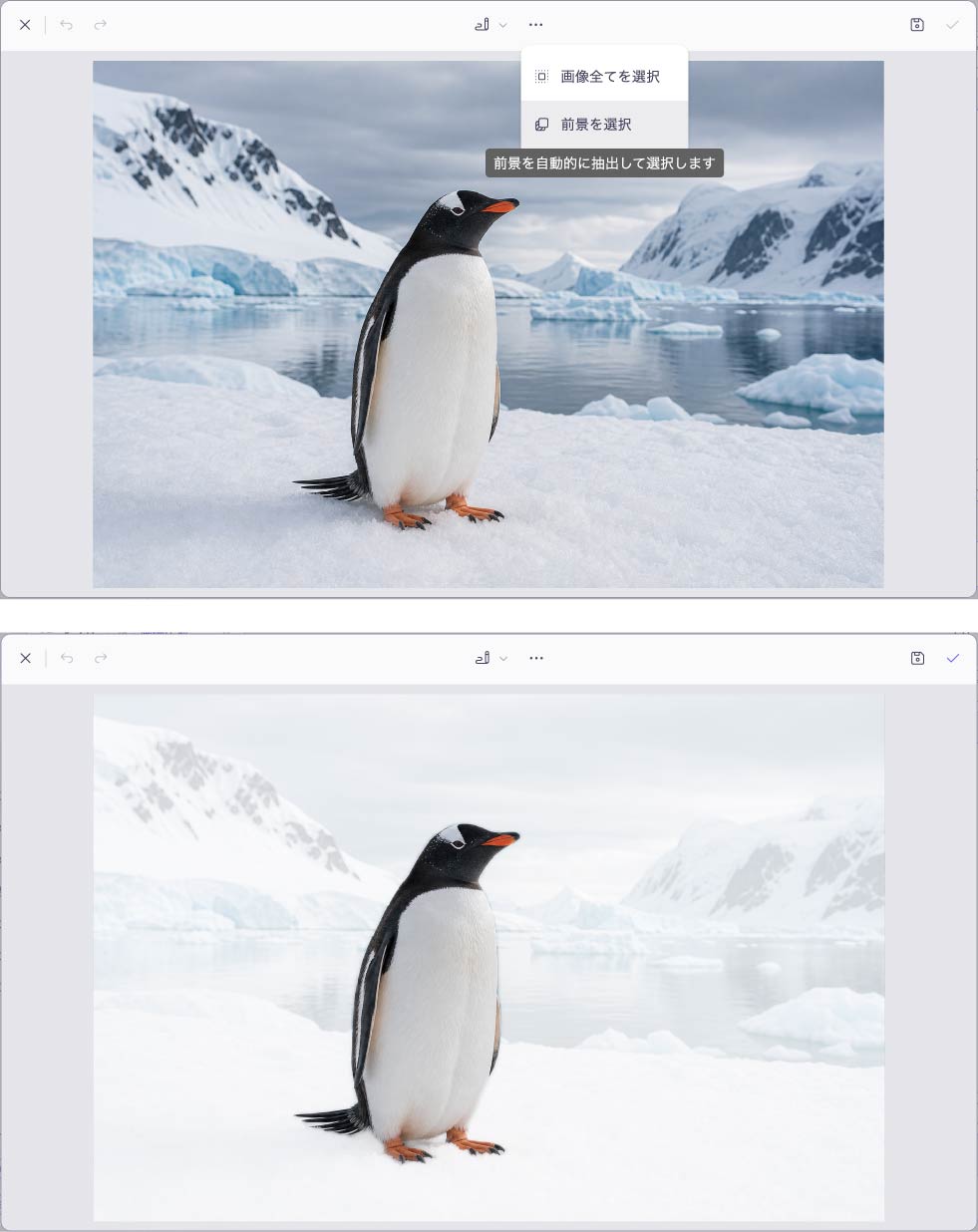Expand tool dropdown chevron in upper editor
Viewport: 978px width, 1232px height.
(503, 25)
